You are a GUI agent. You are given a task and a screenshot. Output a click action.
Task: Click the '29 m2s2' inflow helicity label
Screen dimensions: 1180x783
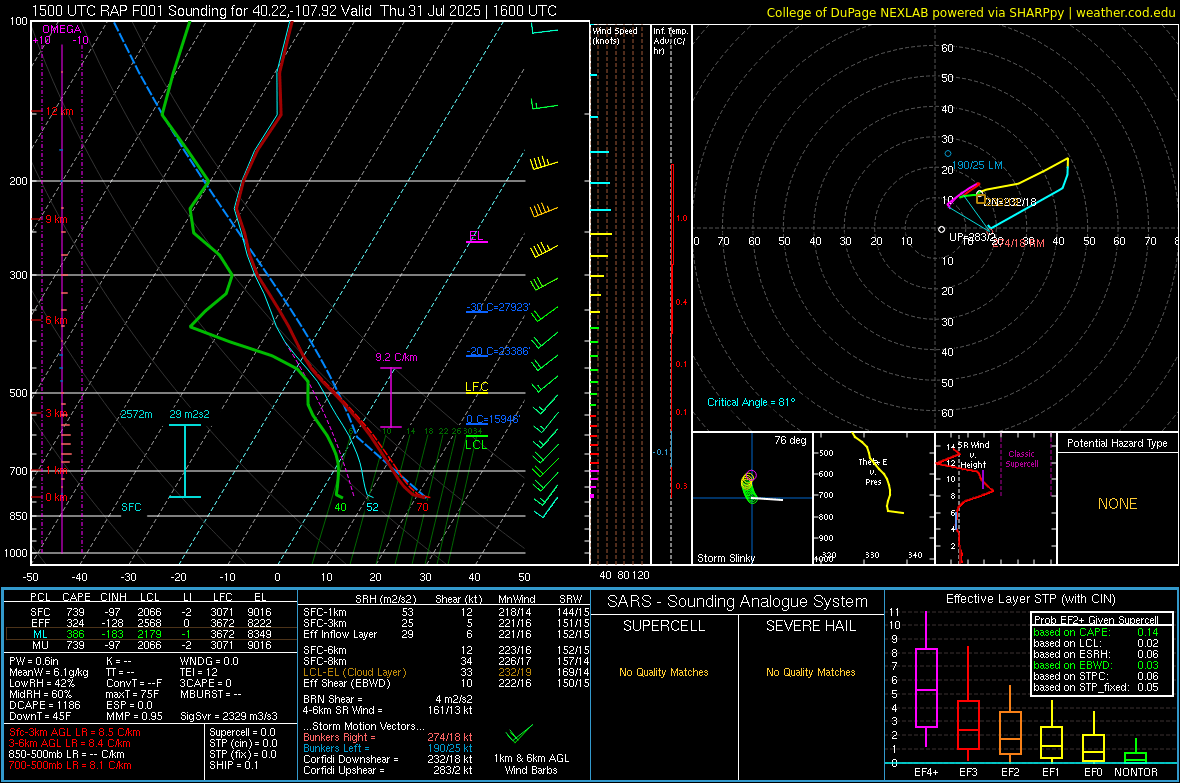pos(190,414)
